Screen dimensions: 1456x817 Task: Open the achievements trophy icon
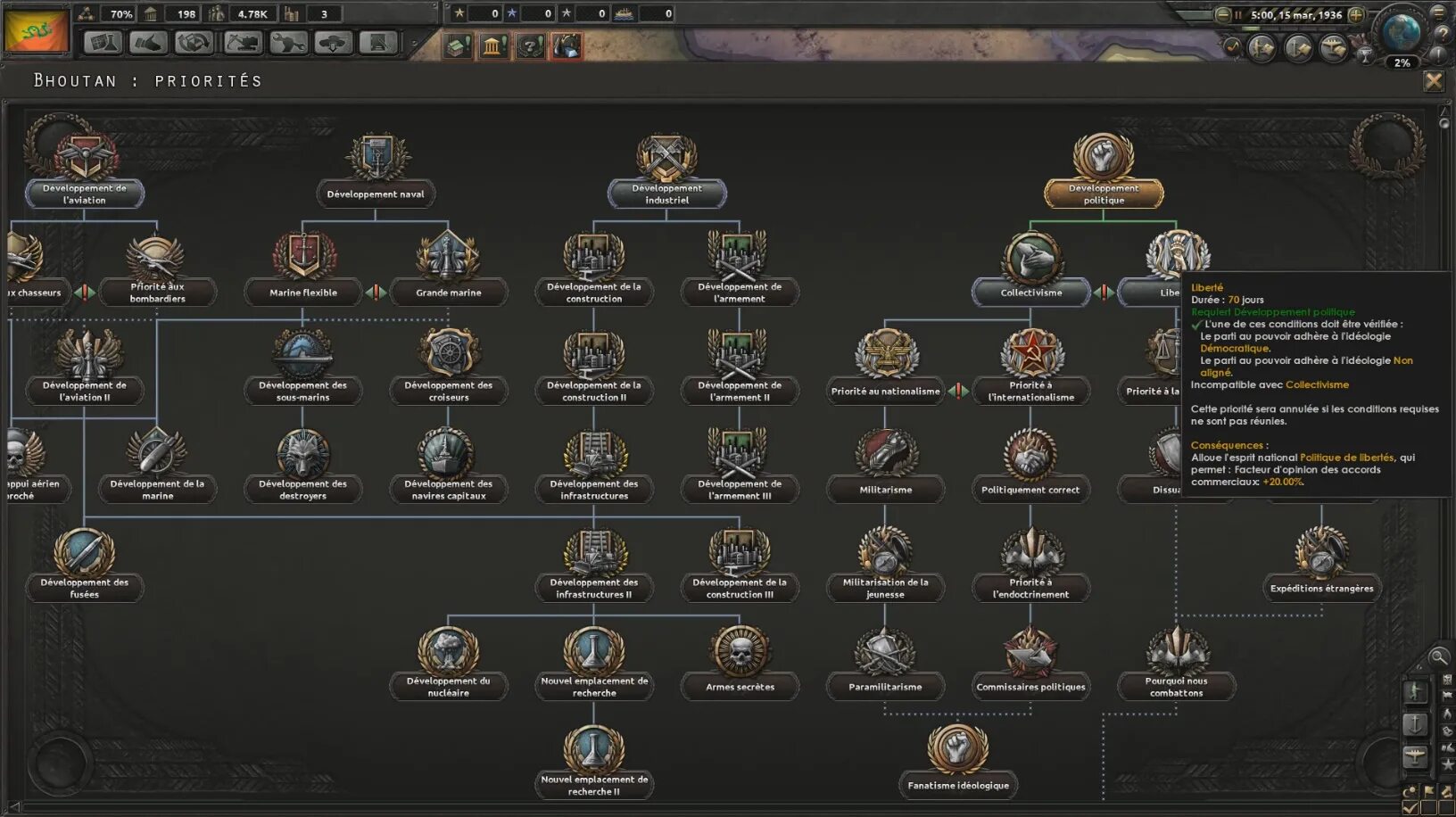point(1365,54)
